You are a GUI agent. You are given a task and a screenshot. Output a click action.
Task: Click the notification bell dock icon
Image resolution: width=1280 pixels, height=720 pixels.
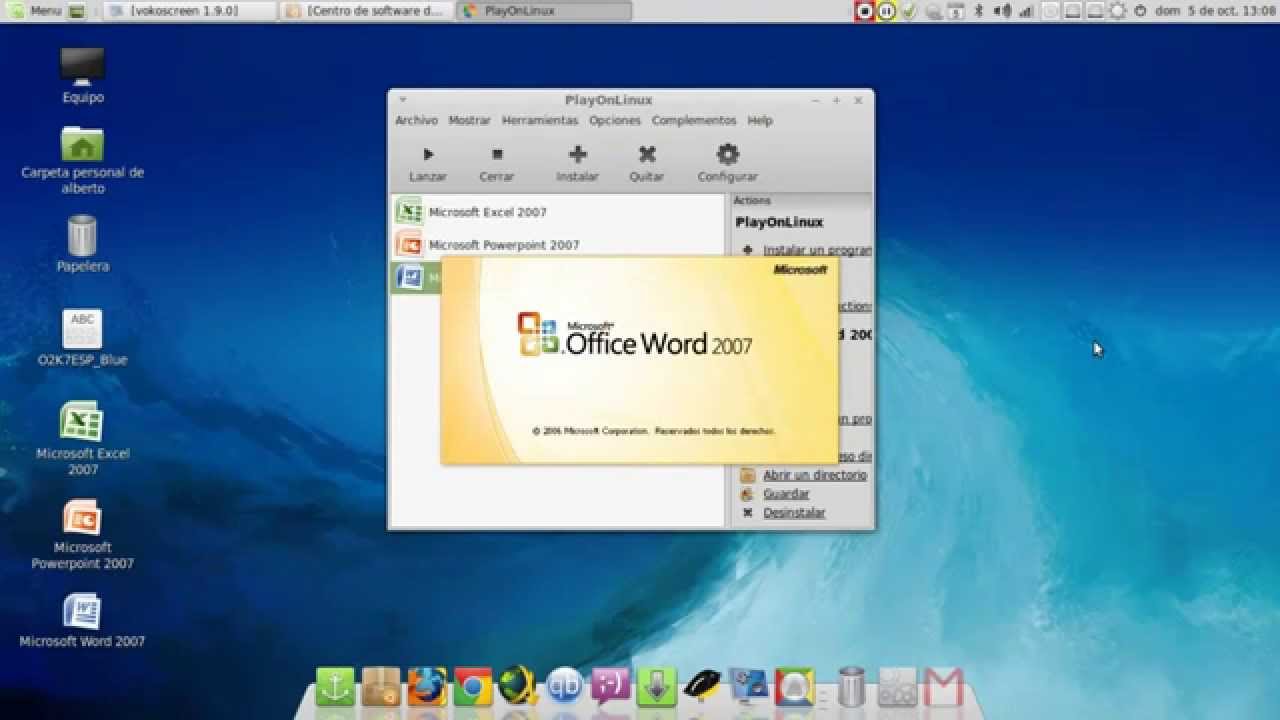794,687
